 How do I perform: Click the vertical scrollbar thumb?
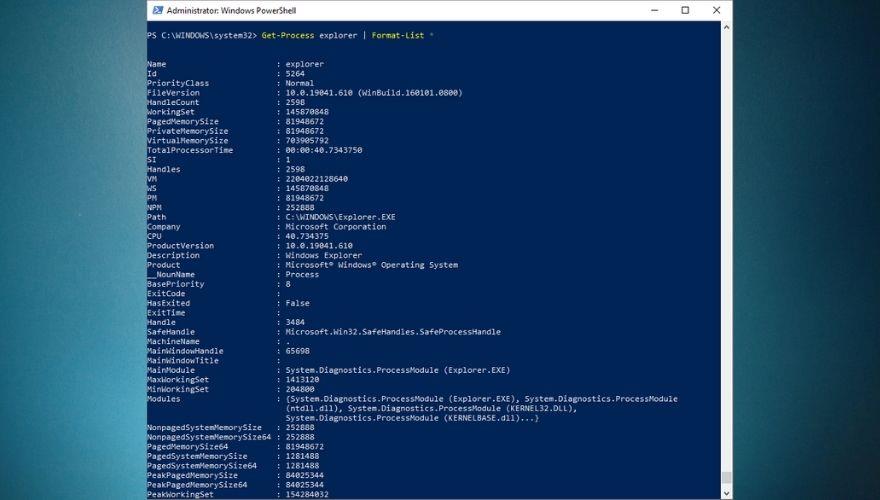(x=726, y=478)
